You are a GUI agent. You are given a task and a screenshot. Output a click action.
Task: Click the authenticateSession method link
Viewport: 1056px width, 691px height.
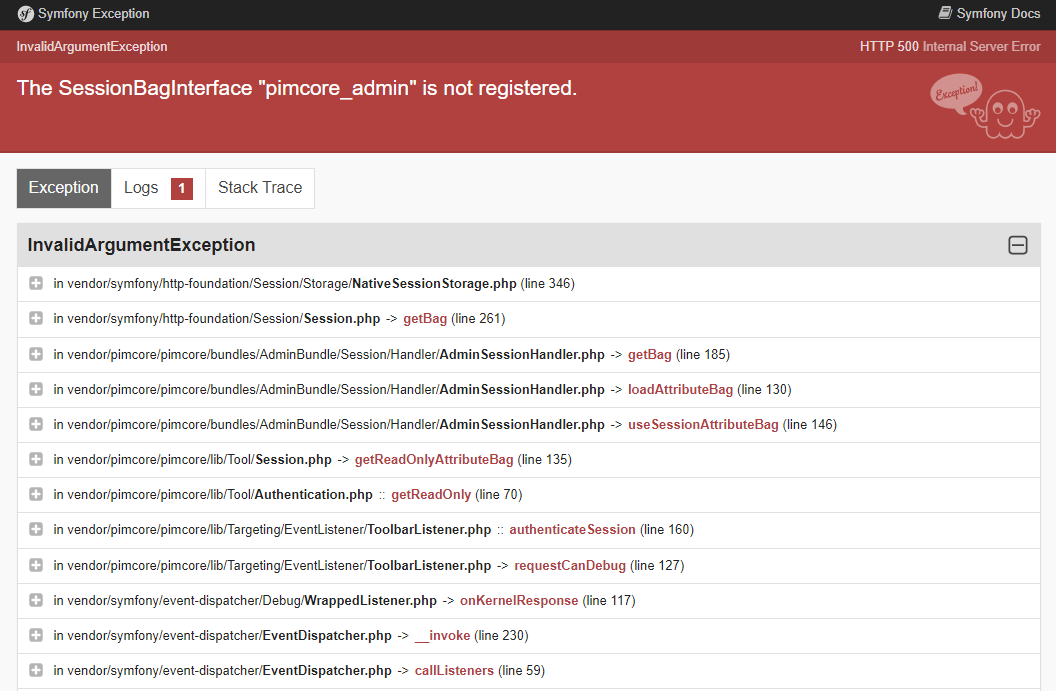[x=574, y=529]
